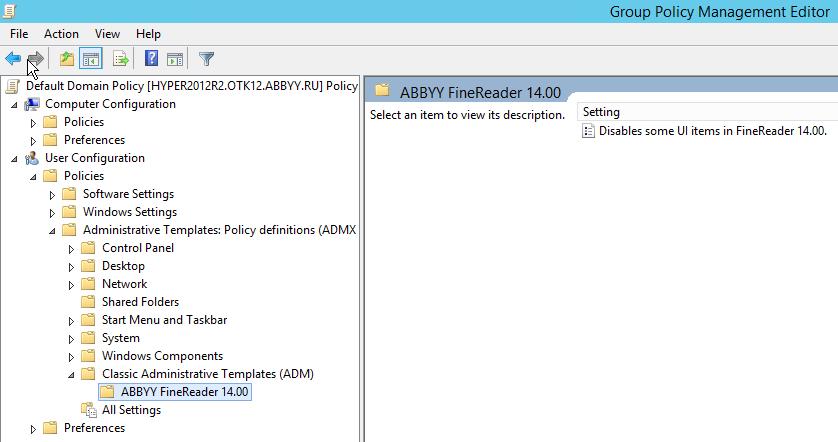The height and width of the screenshot is (442, 838).
Task: Open the Action menu
Action: [x=61, y=34]
